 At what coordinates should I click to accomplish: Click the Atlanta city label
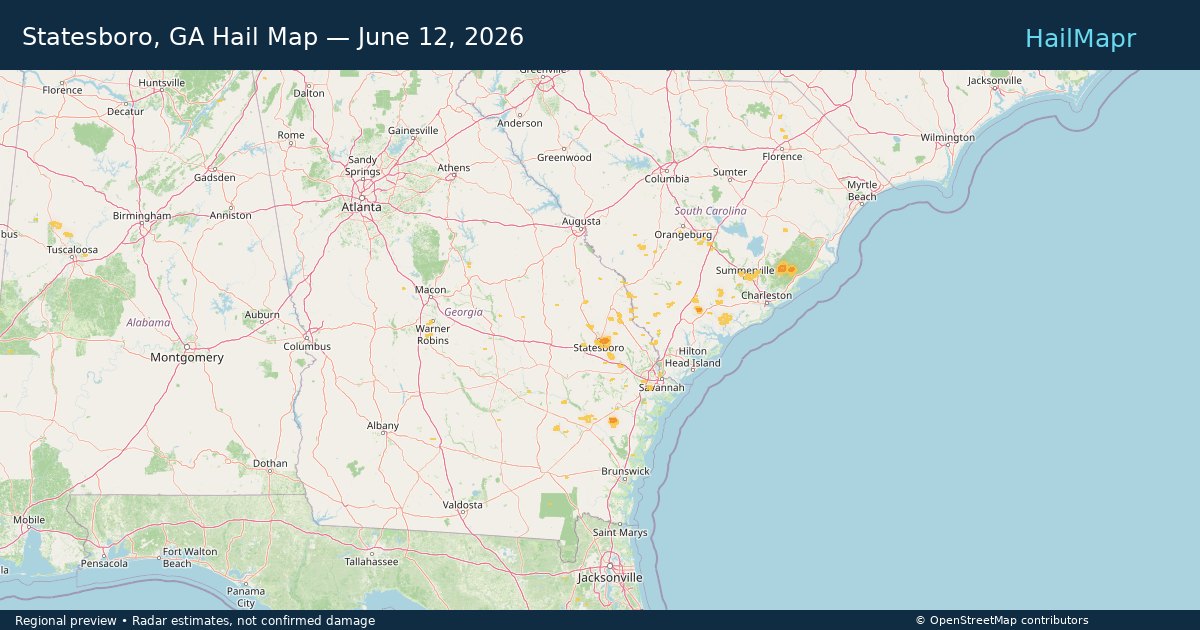(361, 207)
